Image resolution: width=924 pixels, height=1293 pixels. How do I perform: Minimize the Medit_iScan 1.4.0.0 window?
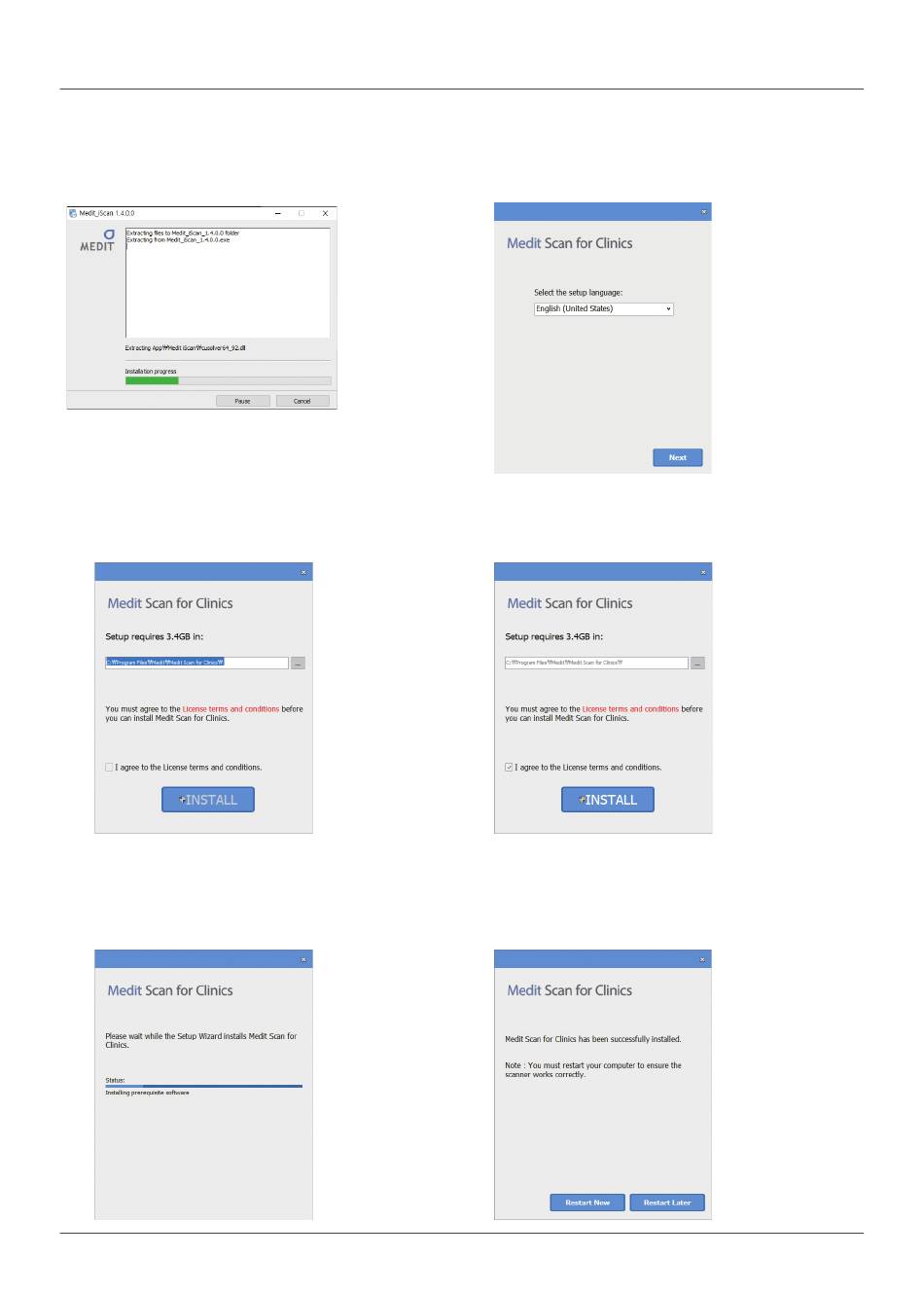278,213
